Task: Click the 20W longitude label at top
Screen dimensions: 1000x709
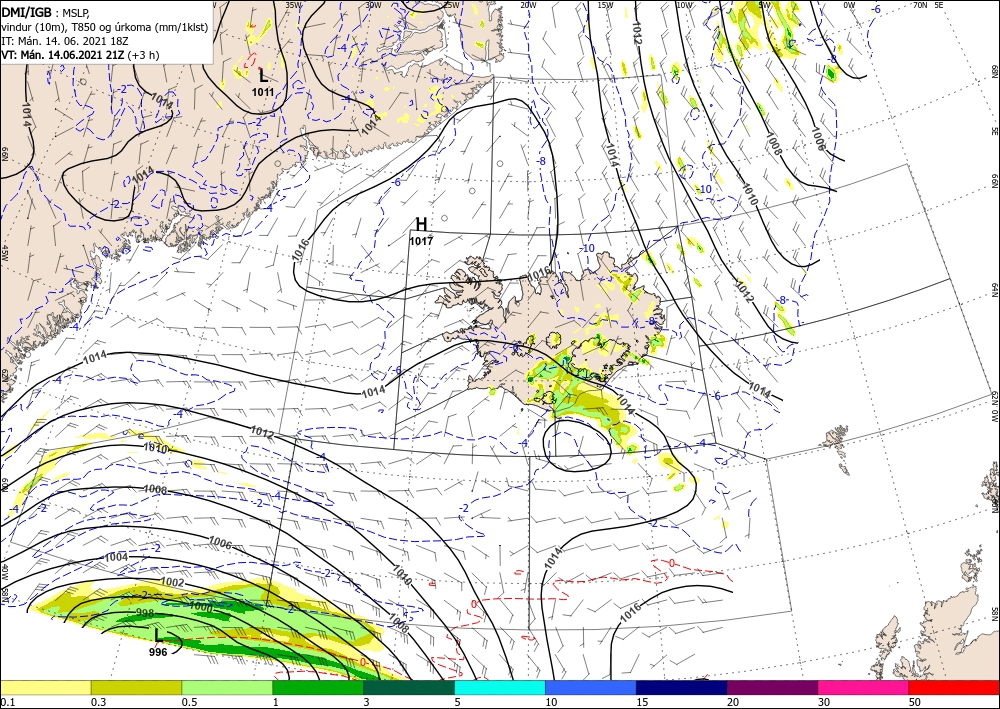Action: [527, 5]
